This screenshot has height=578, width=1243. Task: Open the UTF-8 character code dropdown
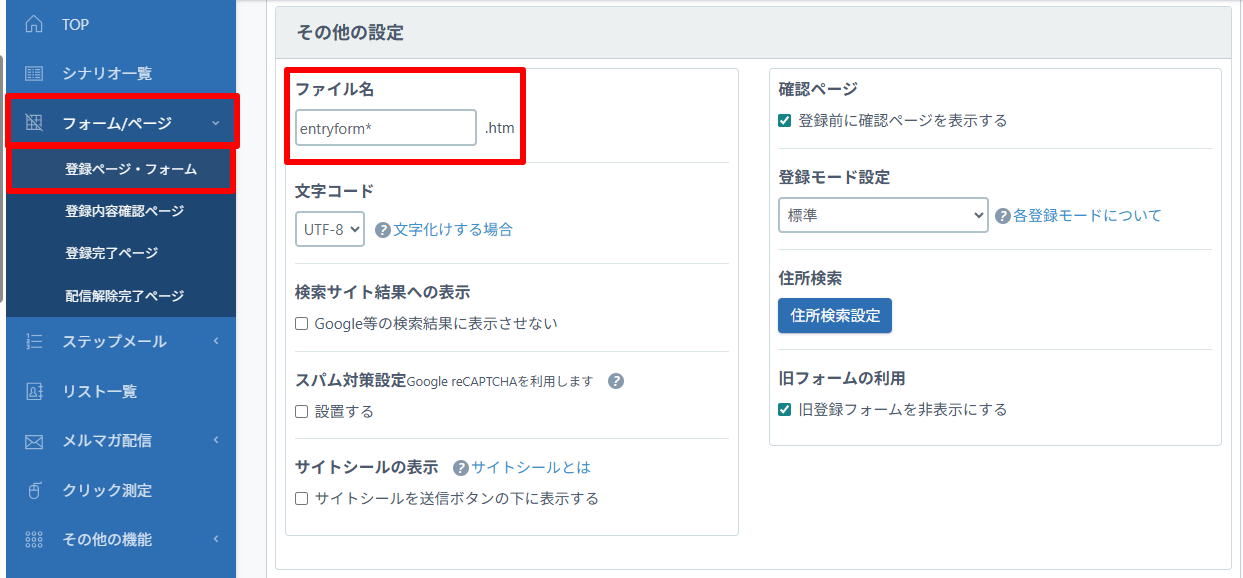click(x=330, y=229)
